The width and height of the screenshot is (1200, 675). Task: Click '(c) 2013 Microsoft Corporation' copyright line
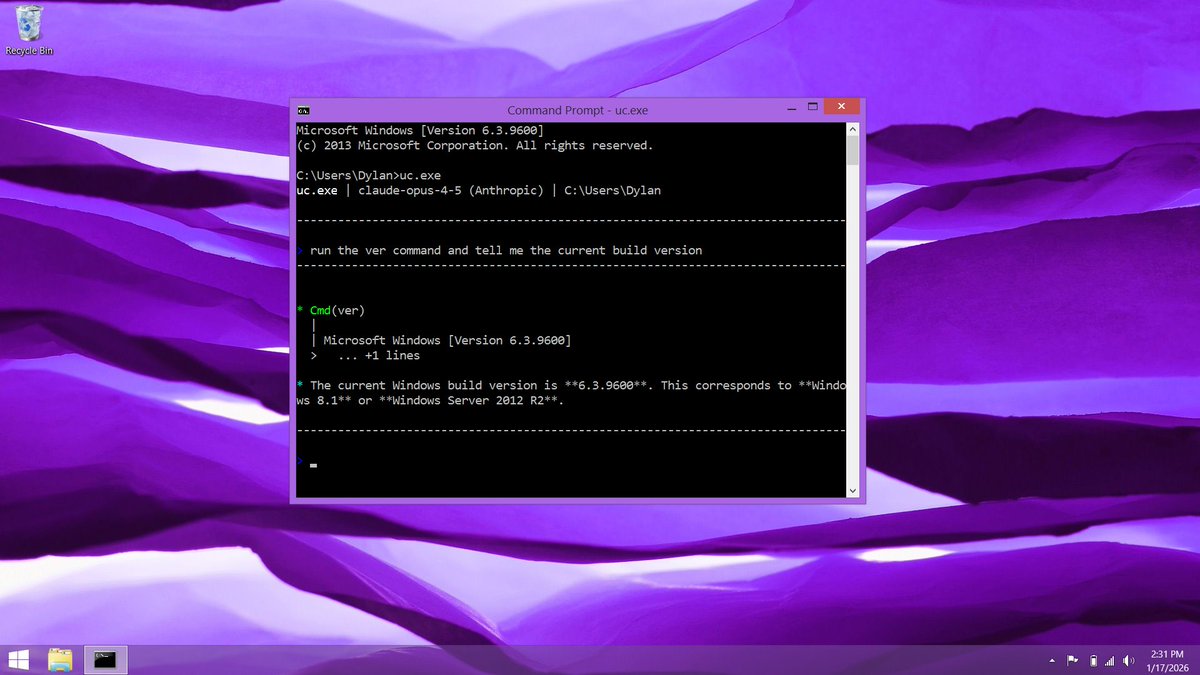coord(474,145)
